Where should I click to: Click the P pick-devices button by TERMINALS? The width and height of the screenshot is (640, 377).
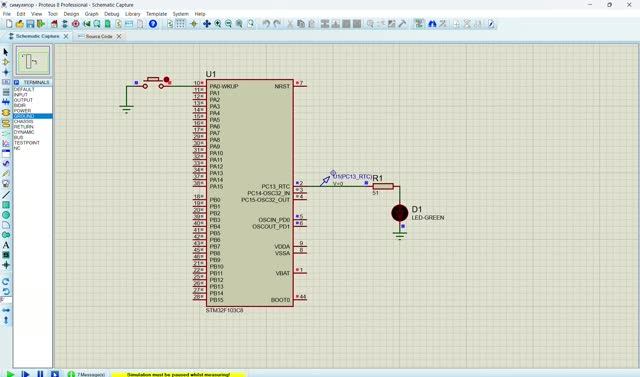(x=16, y=82)
